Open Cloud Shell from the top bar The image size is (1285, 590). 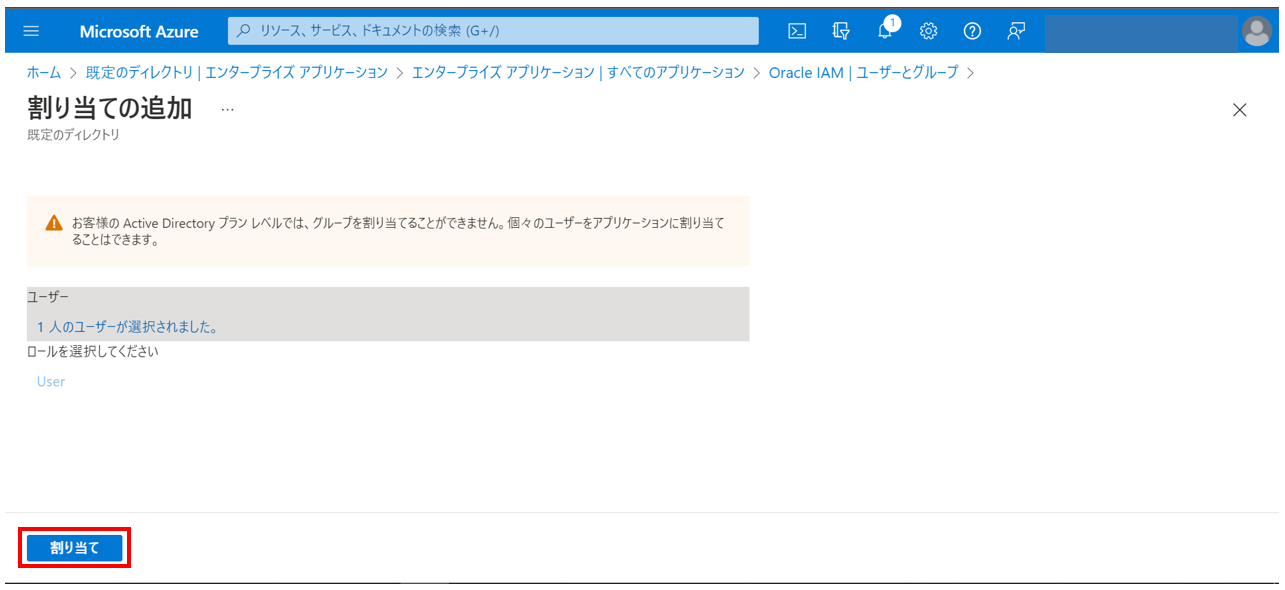(x=796, y=31)
